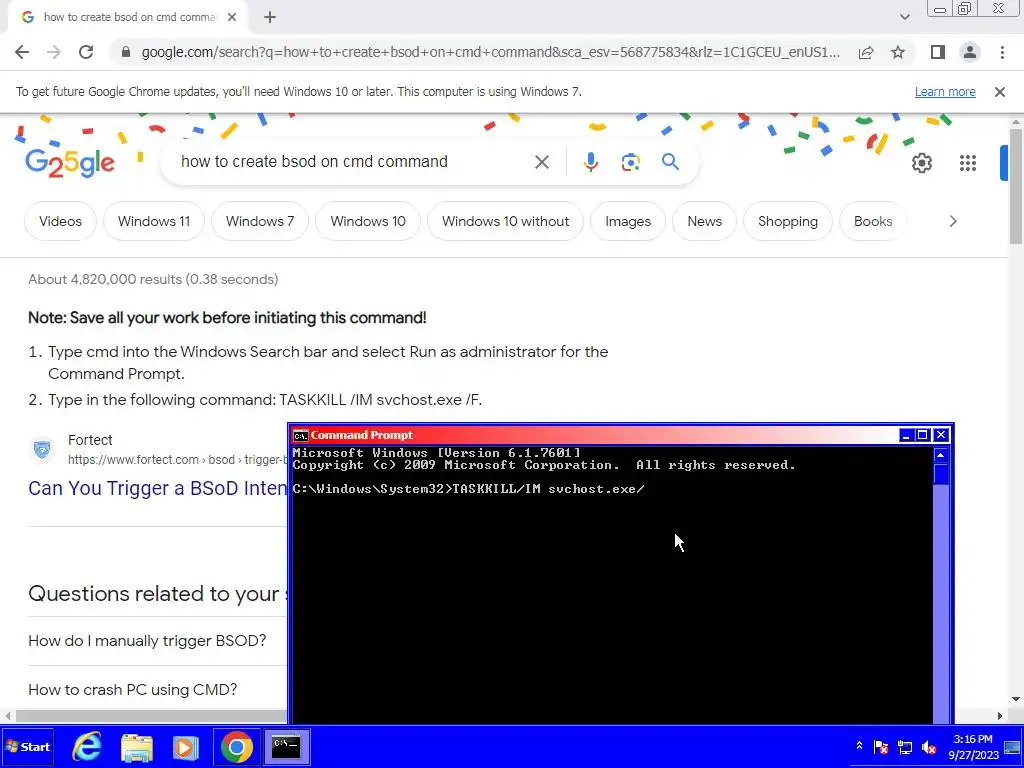Open the tab search chevron in title bar

[904, 17]
